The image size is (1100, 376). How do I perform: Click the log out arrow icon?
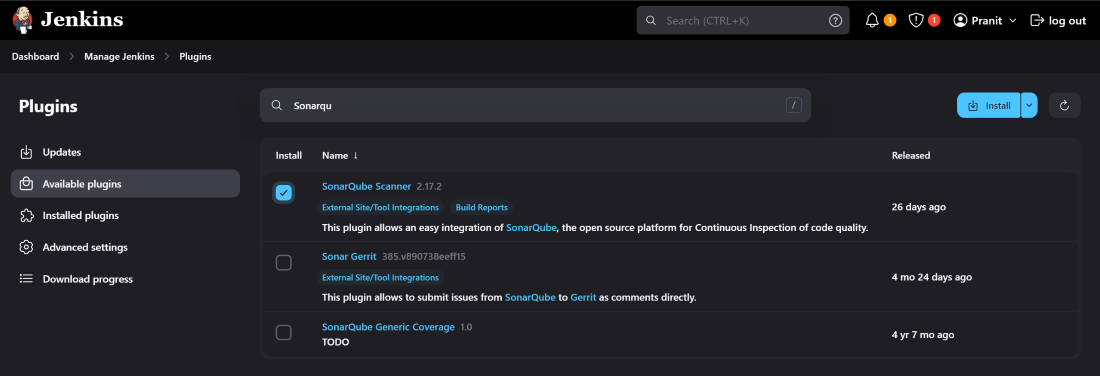click(x=1037, y=20)
